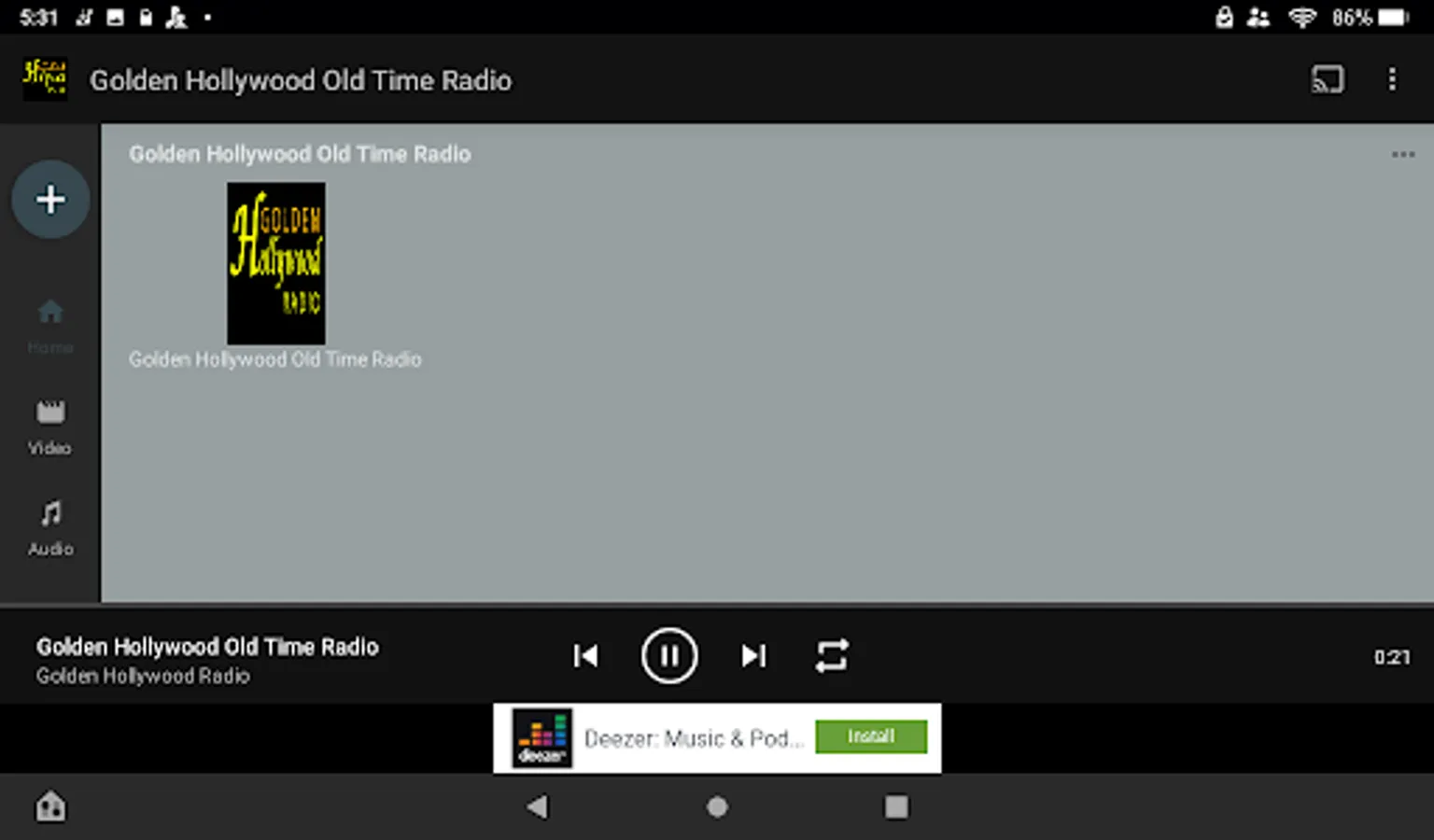Tap the Android home circle button
Viewport: 1434px width, 840px height.
coord(717,806)
